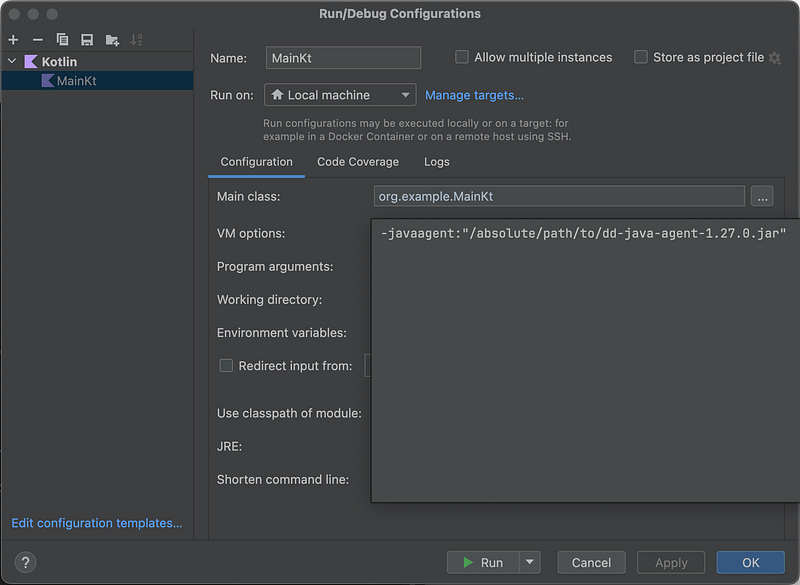The width and height of the screenshot is (800, 585).
Task: Remove selected configuration with minus icon
Action: [38, 40]
